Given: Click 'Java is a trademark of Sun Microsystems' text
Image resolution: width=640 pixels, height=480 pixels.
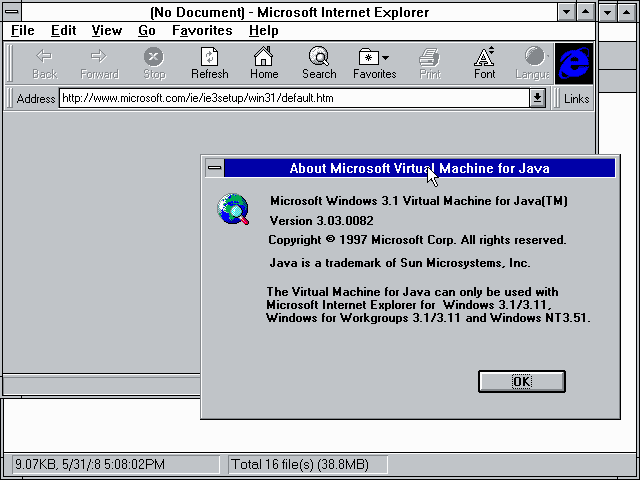Looking at the screenshot, I should (x=400, y=262).
